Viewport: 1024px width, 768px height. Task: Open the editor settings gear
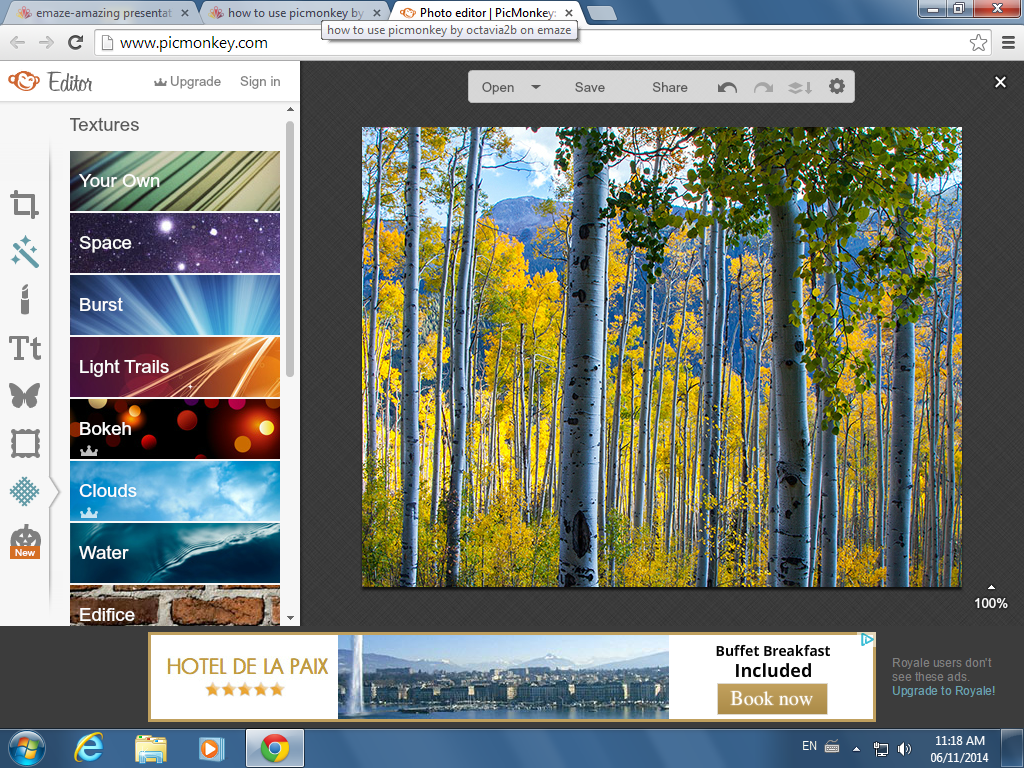coord(836,87)
